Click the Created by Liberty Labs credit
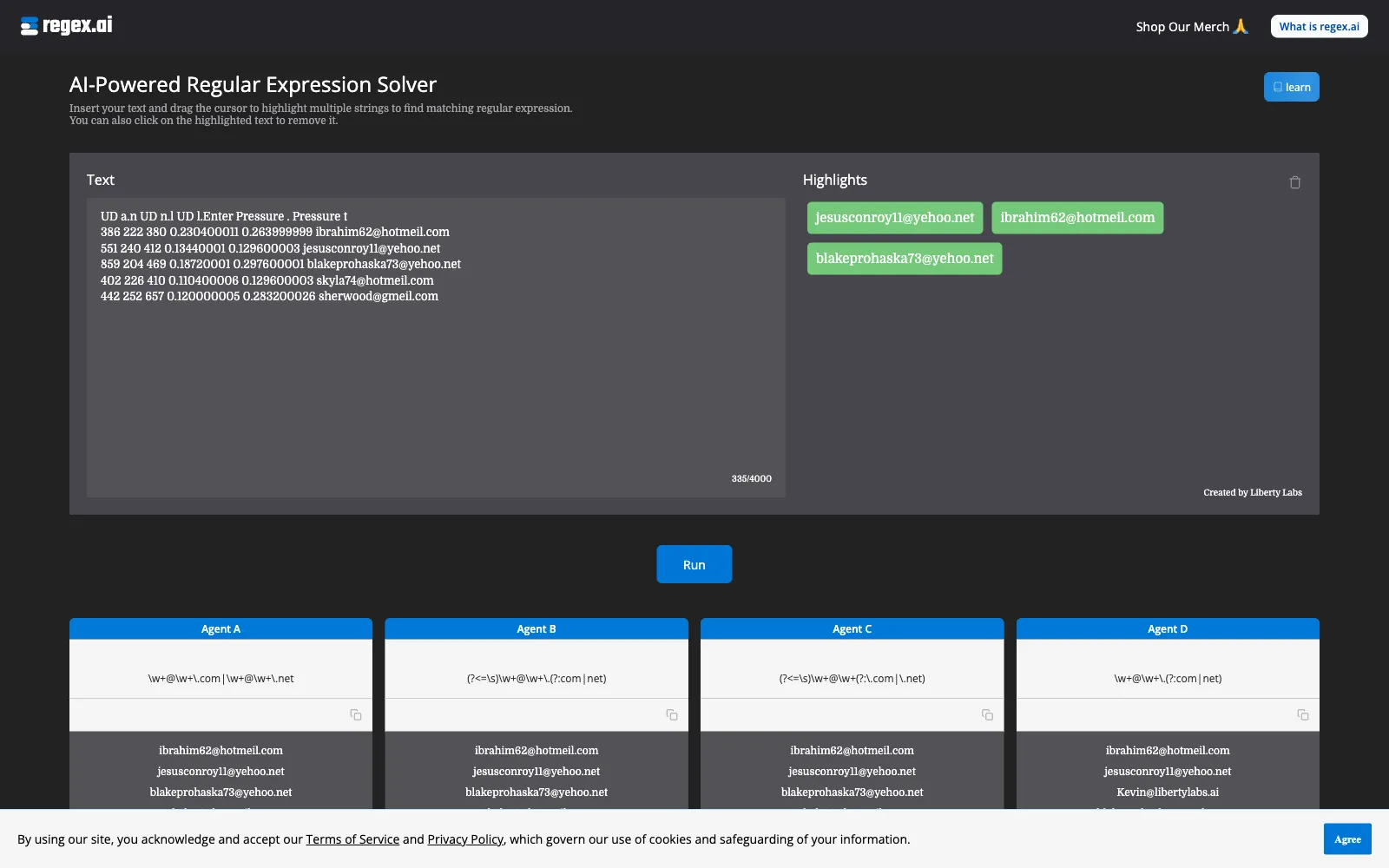The width and height of the screenshot is (1389, 868). click(1253, 492)
